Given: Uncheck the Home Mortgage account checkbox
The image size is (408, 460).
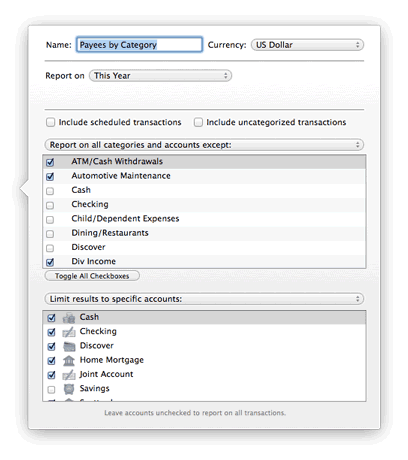Looking at the screenshot, I should [51, 361].
